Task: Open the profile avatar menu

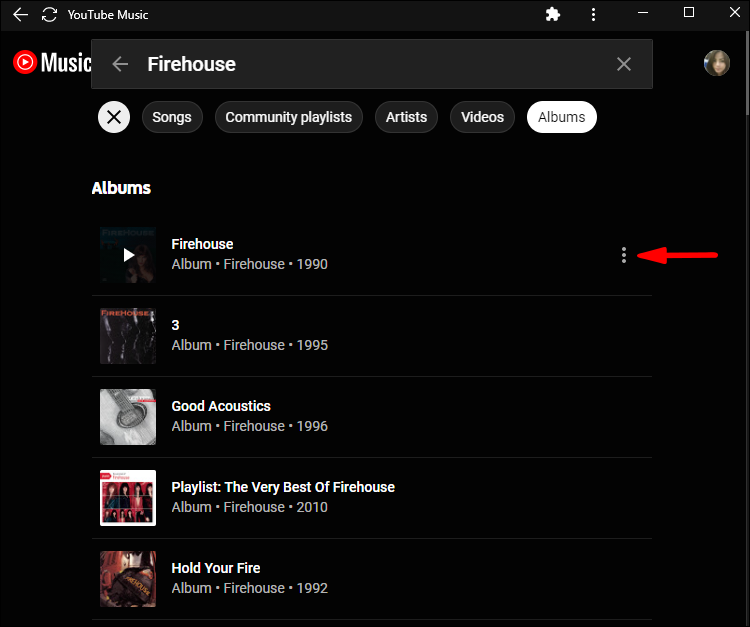Action: click(717, 63)
